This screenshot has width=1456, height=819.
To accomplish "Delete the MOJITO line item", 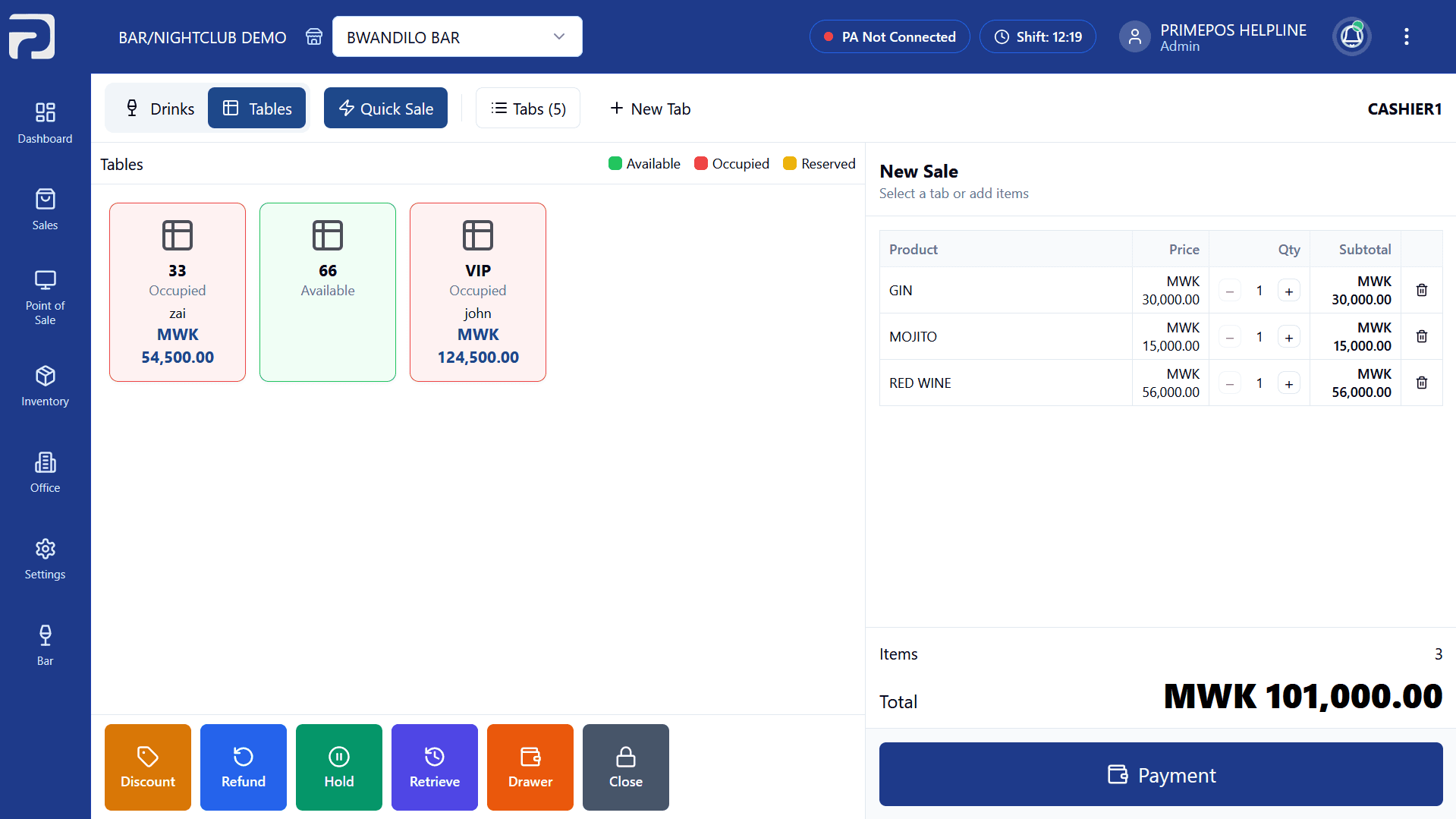I will [1421, 336].
